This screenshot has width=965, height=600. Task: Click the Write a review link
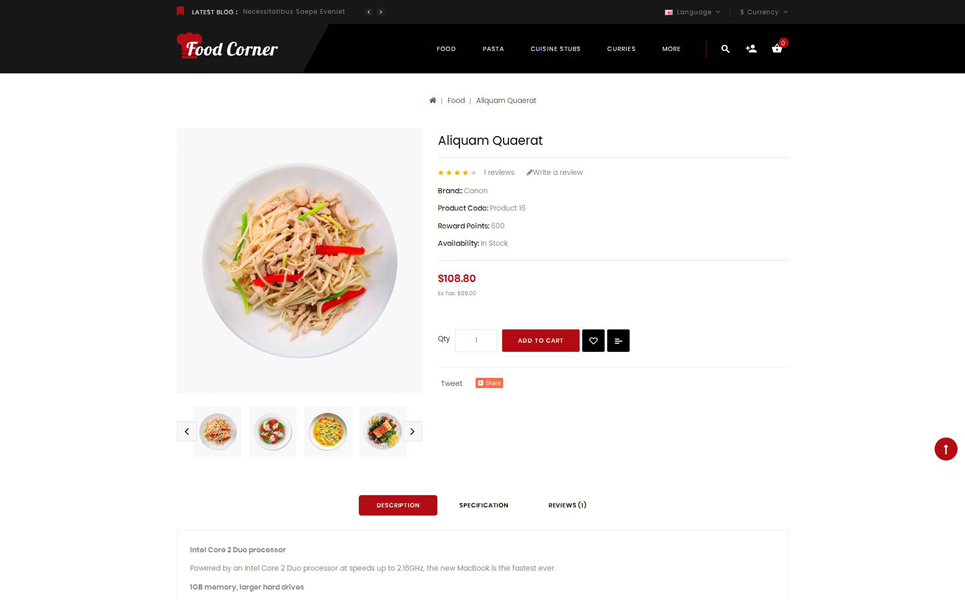point(555,172)
